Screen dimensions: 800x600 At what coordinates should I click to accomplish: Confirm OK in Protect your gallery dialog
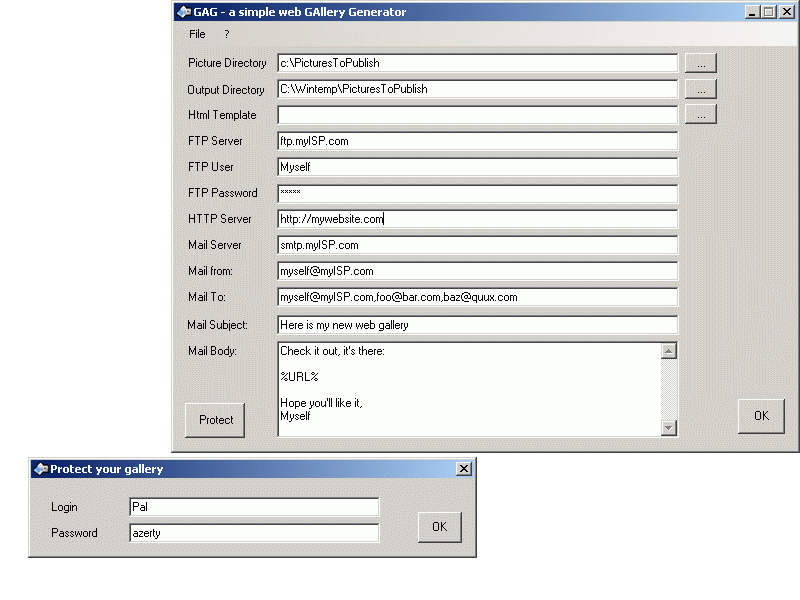(x=440, y=527)
